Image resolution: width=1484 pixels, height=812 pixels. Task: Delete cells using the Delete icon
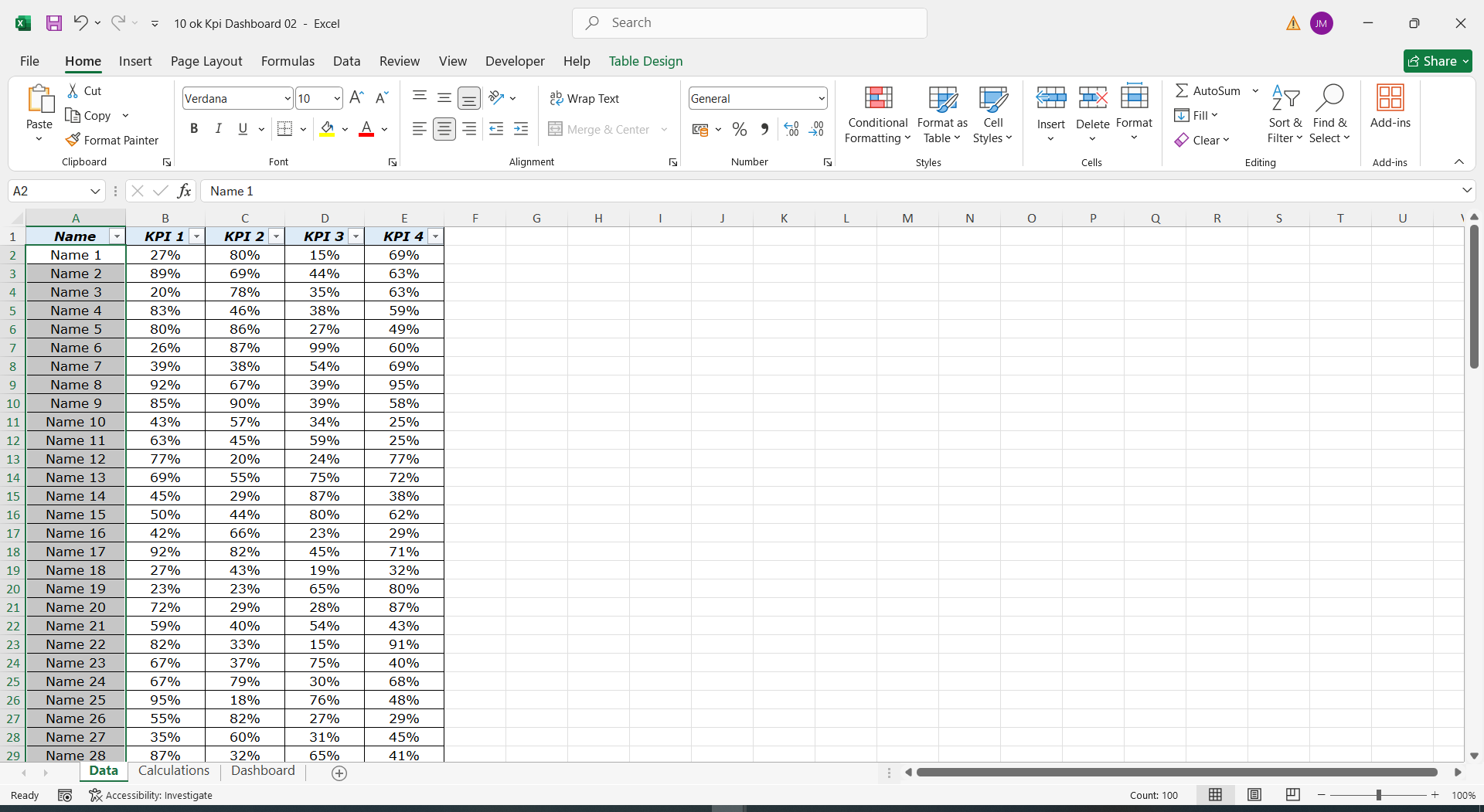pos(1093,98)
